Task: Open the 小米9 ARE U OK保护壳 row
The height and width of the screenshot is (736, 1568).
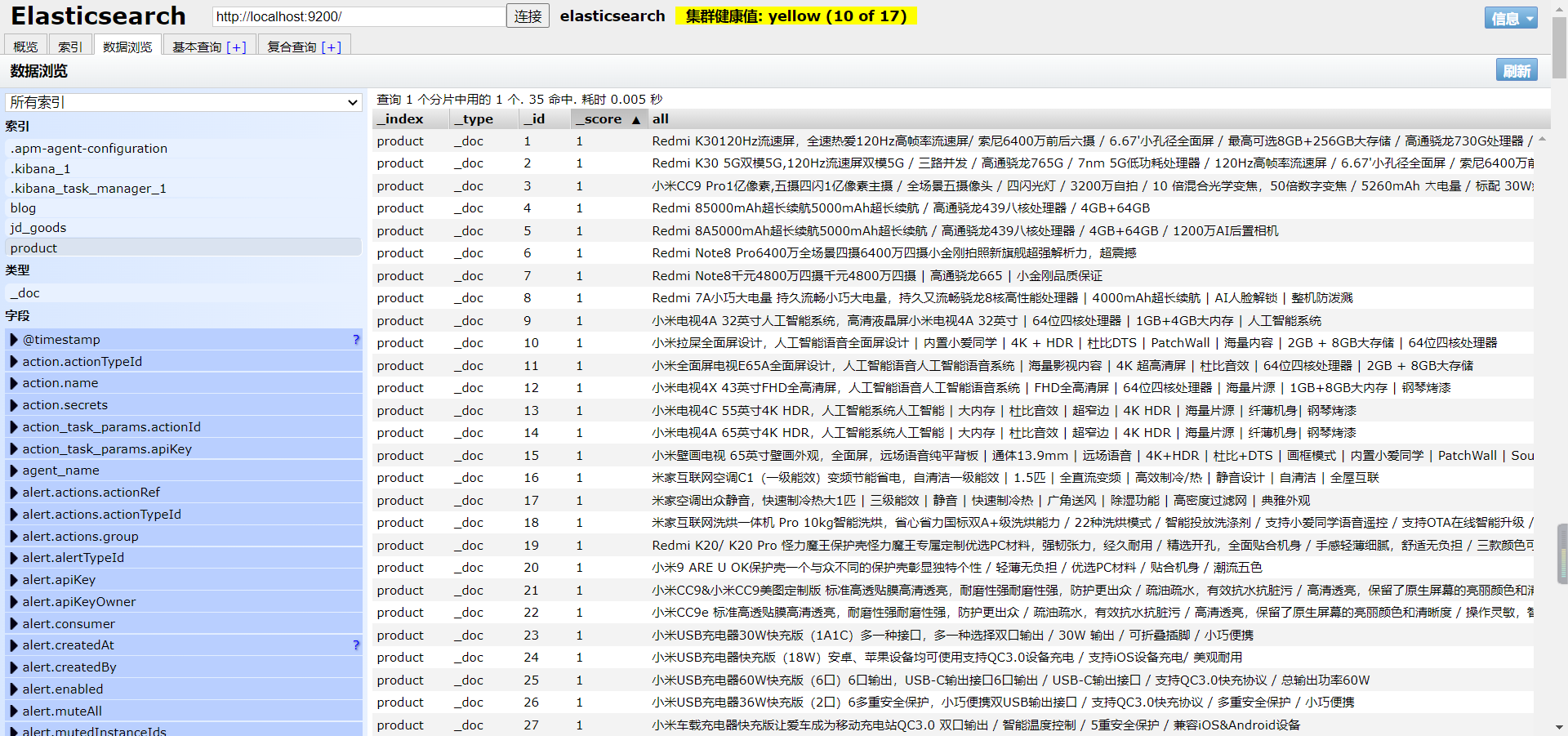Action: pyautogui.click(x=953, y=568)
